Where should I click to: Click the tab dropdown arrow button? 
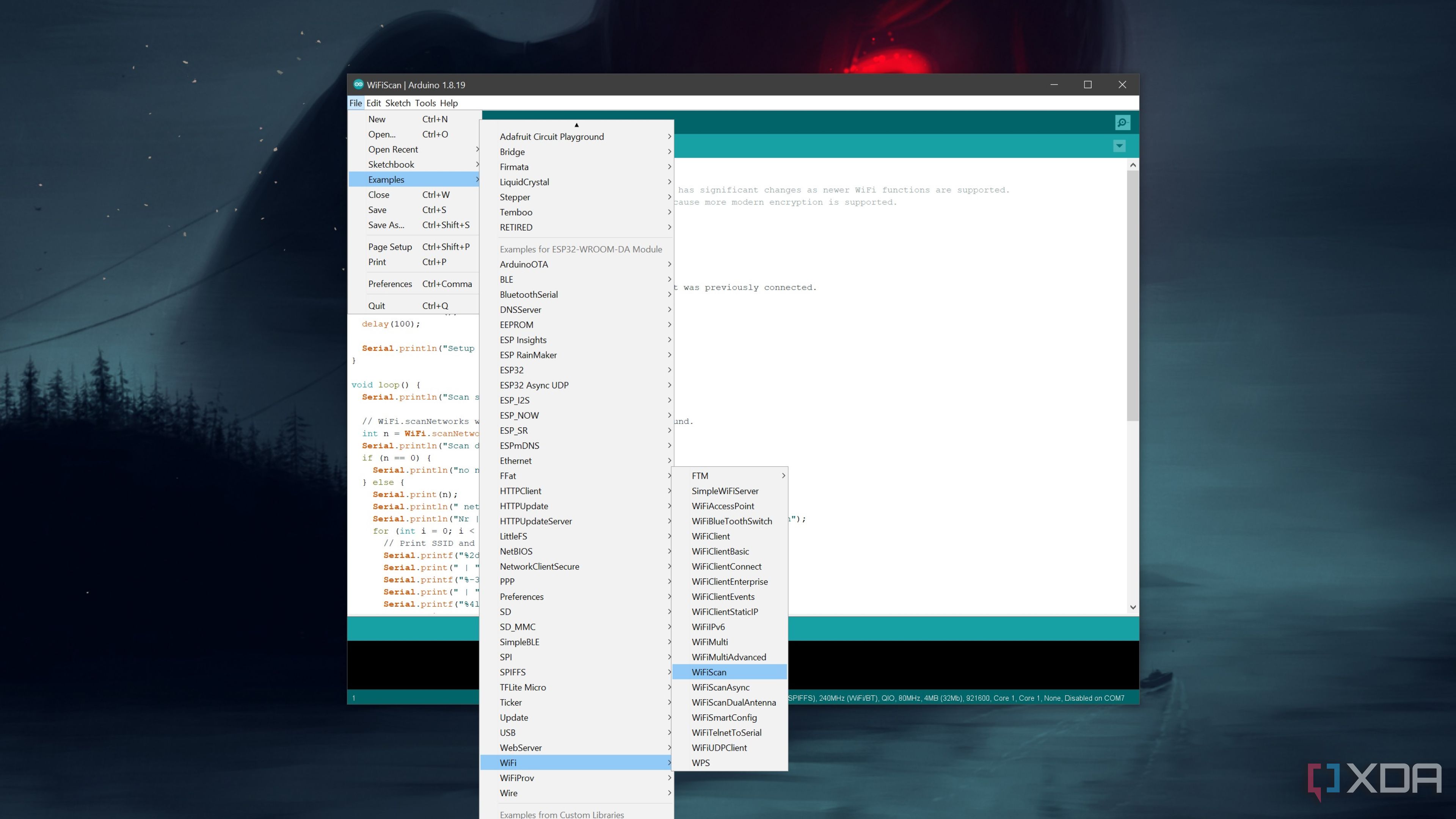click(1119, 146)
